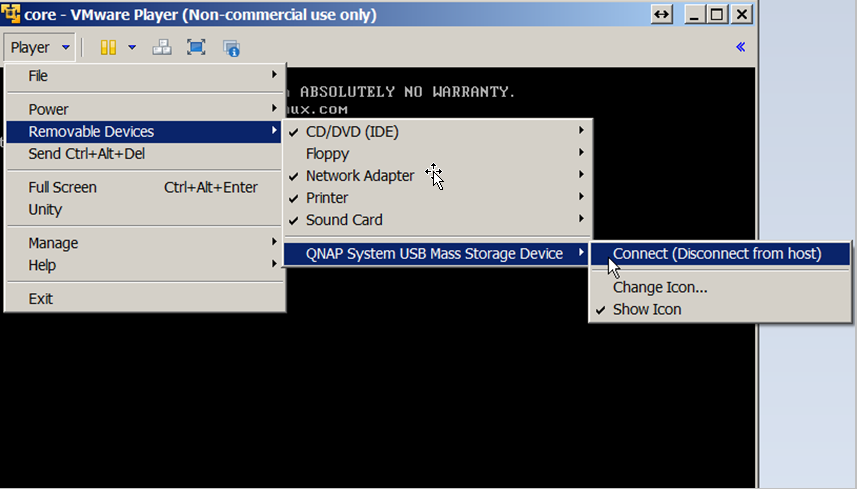Expand the arrow beside the Manage entry
The image size is (857, 489).
(274, 241)
